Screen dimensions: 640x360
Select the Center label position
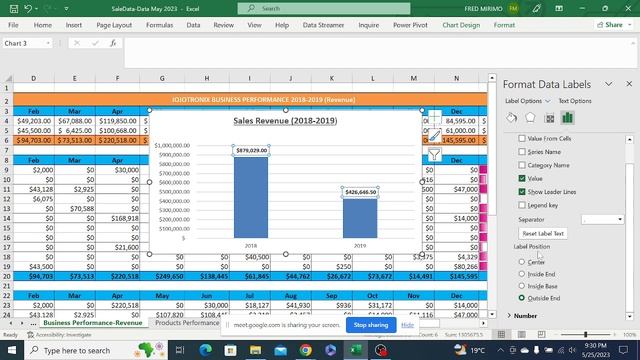pos(522,262)
